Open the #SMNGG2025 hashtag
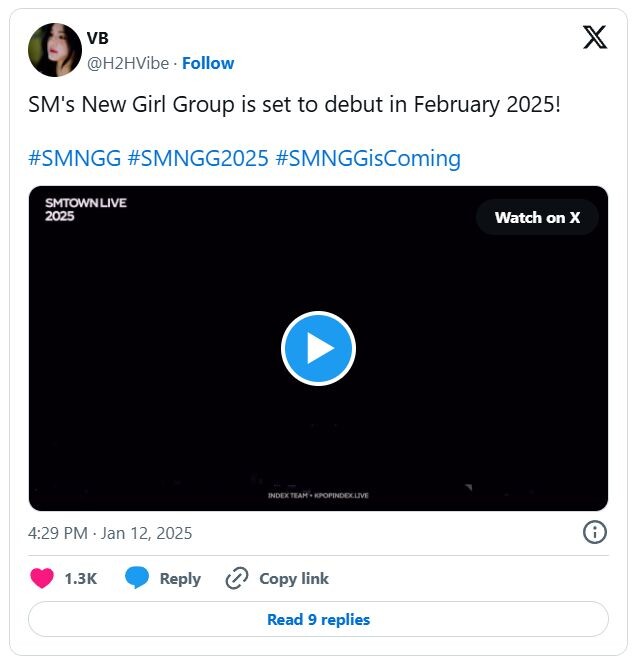This screenshot has height=667, width=639. pos(198,158)
